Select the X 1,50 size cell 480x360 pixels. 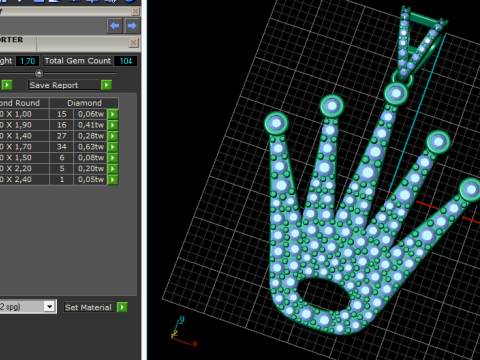tap(24, 158)
